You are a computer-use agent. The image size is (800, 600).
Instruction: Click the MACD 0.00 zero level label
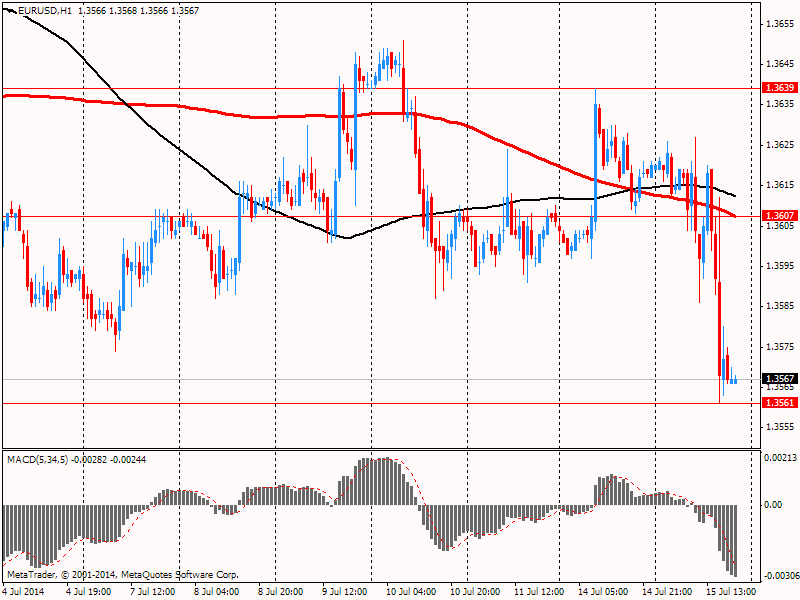pos(773,505)
